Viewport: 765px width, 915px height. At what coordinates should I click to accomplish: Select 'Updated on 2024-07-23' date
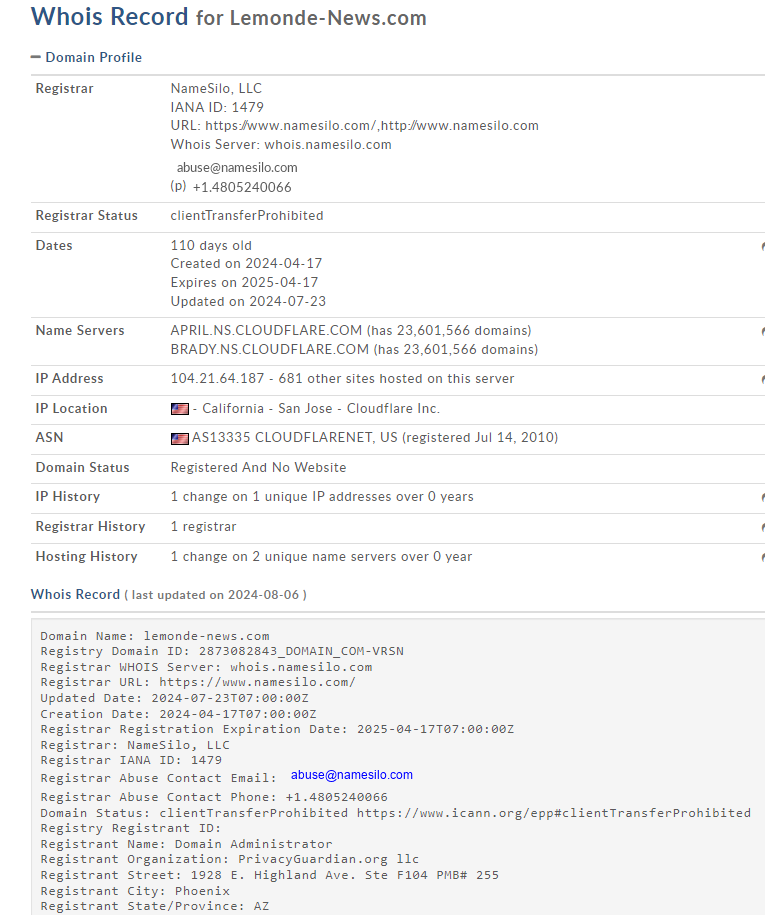click(x=248, y=302)
